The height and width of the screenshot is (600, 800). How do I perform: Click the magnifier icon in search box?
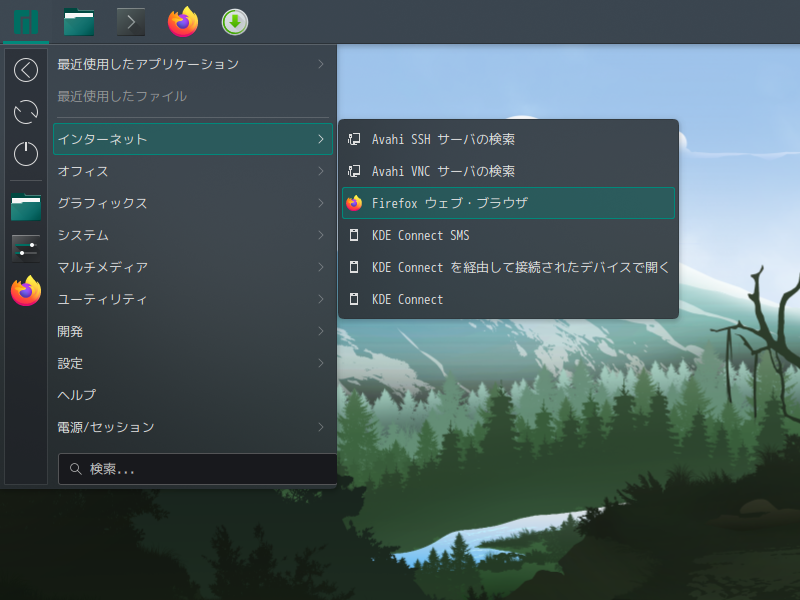coord(76,469)
